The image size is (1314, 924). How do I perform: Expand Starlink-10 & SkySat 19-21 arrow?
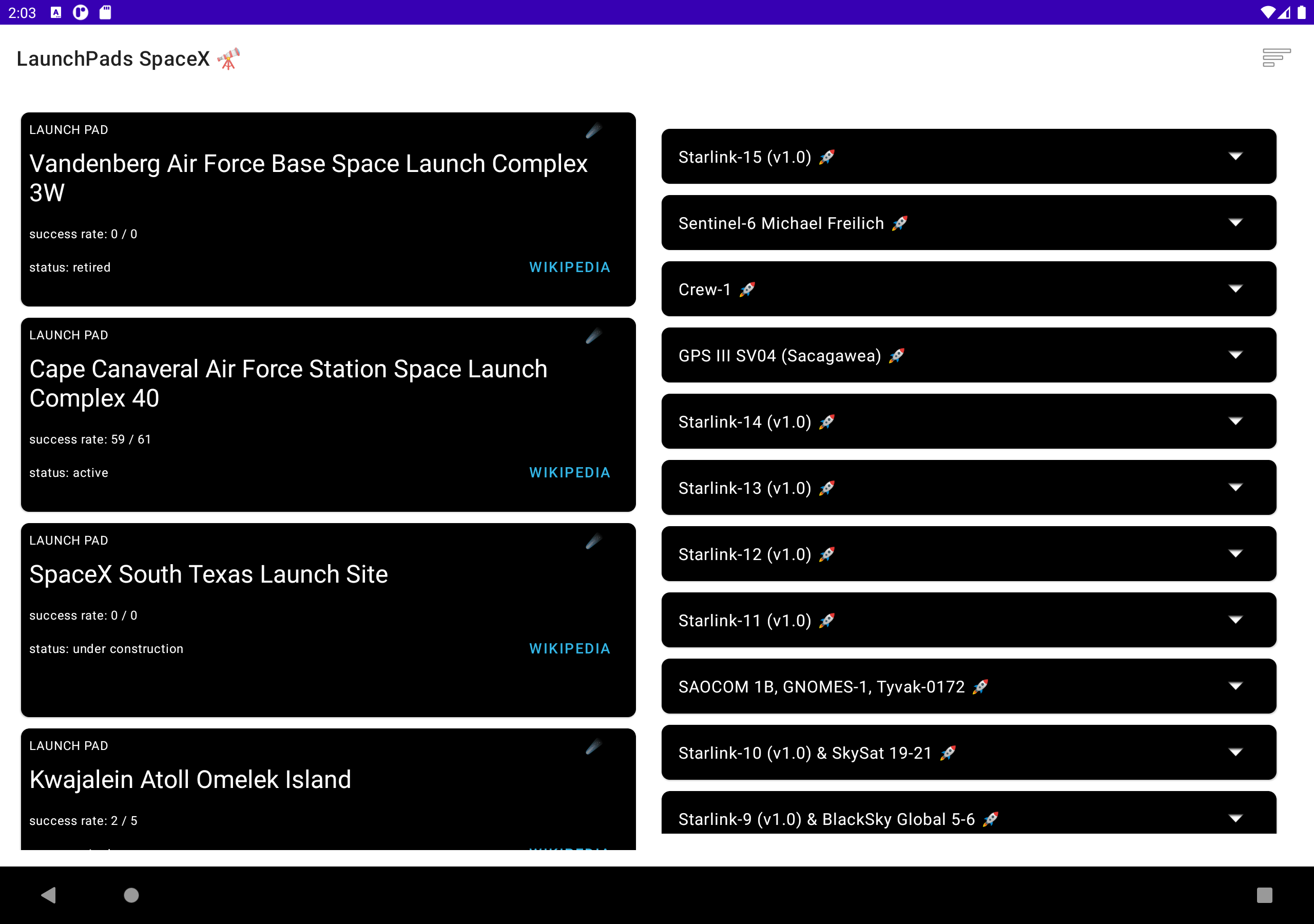(x=1235, y=752)
